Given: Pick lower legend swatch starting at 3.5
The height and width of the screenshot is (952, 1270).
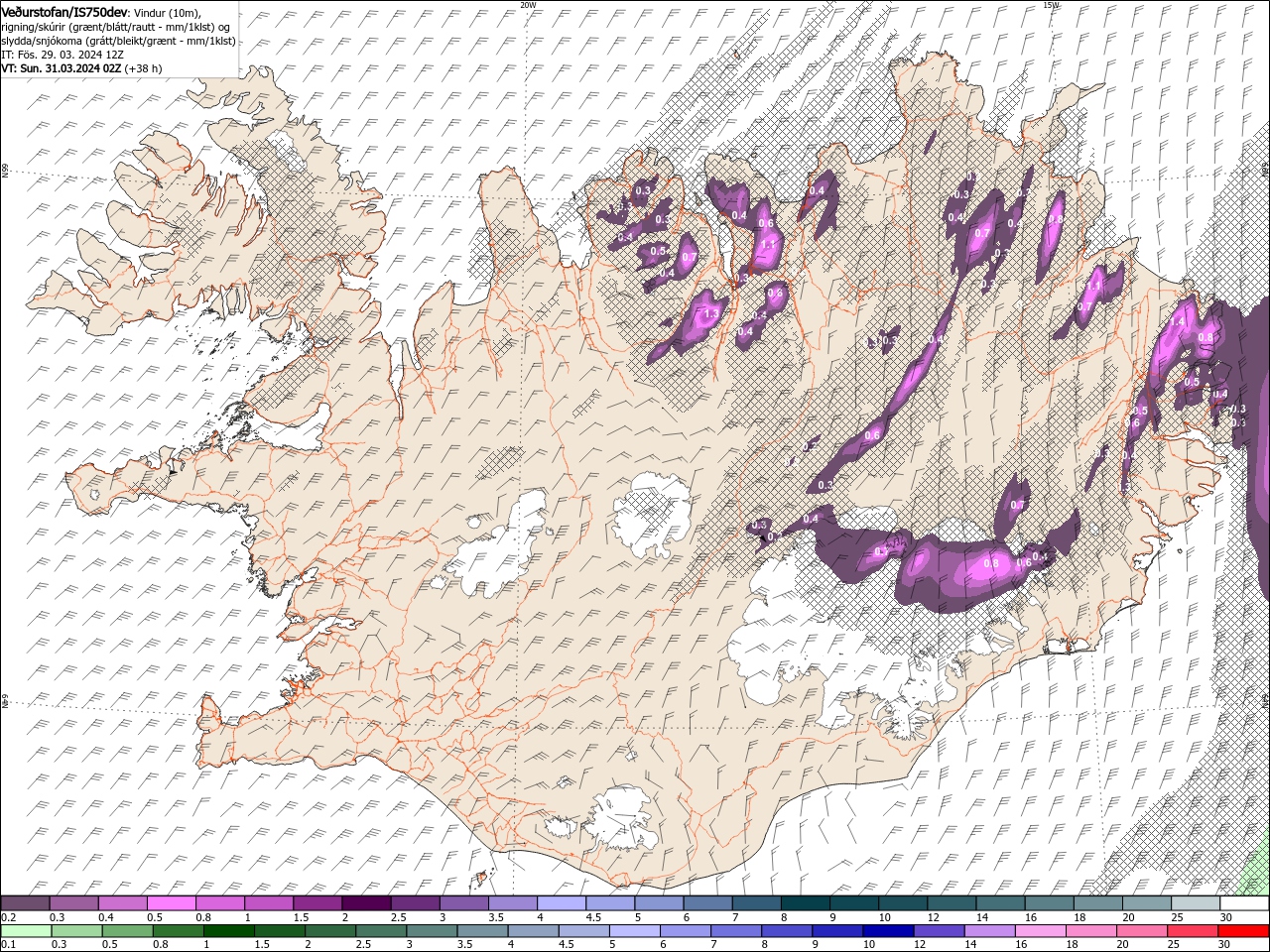Looking at the screenshot, I should click(x=481, y=931).
